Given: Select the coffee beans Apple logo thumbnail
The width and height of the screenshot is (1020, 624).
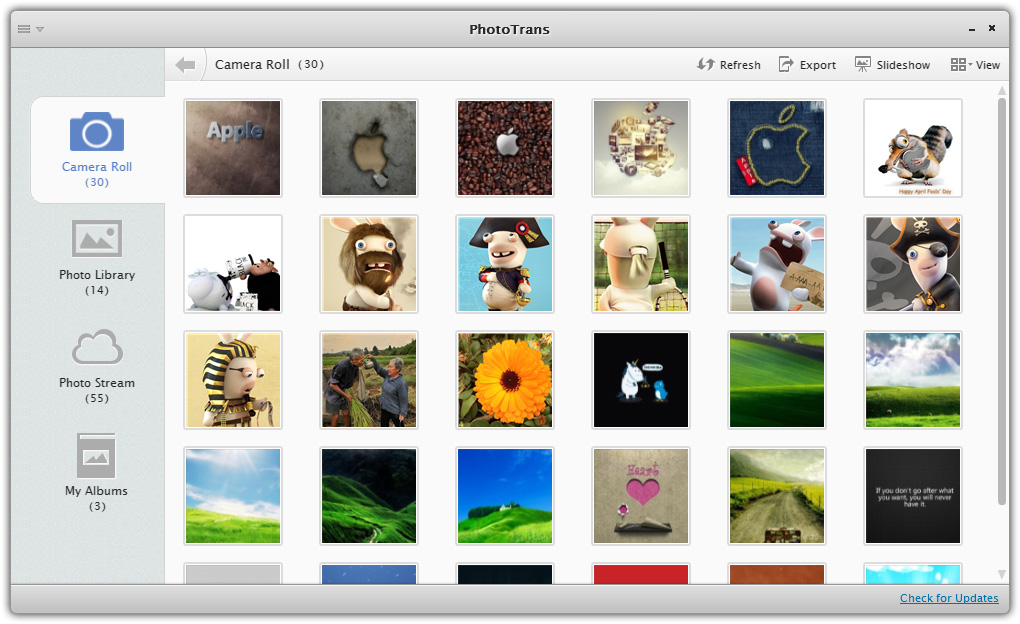Looking at the screenshot, I should click(505, 148).
